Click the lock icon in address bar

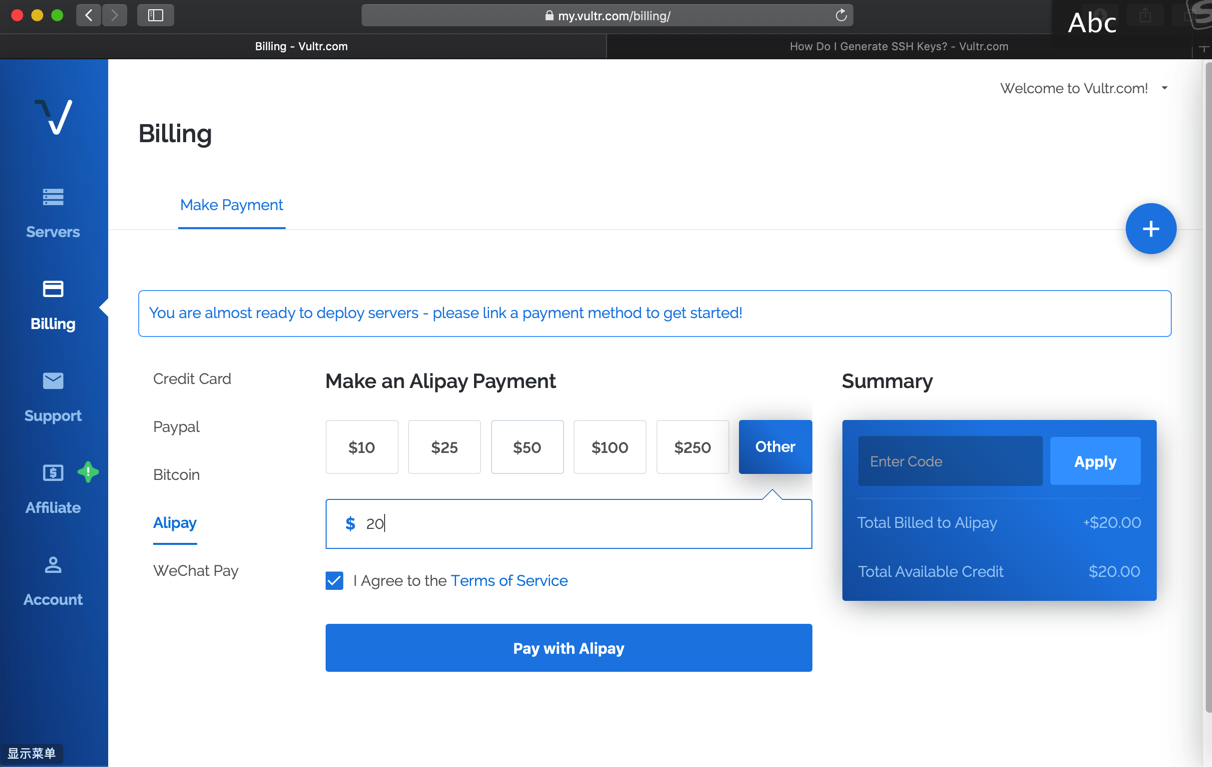pos(549,16)
